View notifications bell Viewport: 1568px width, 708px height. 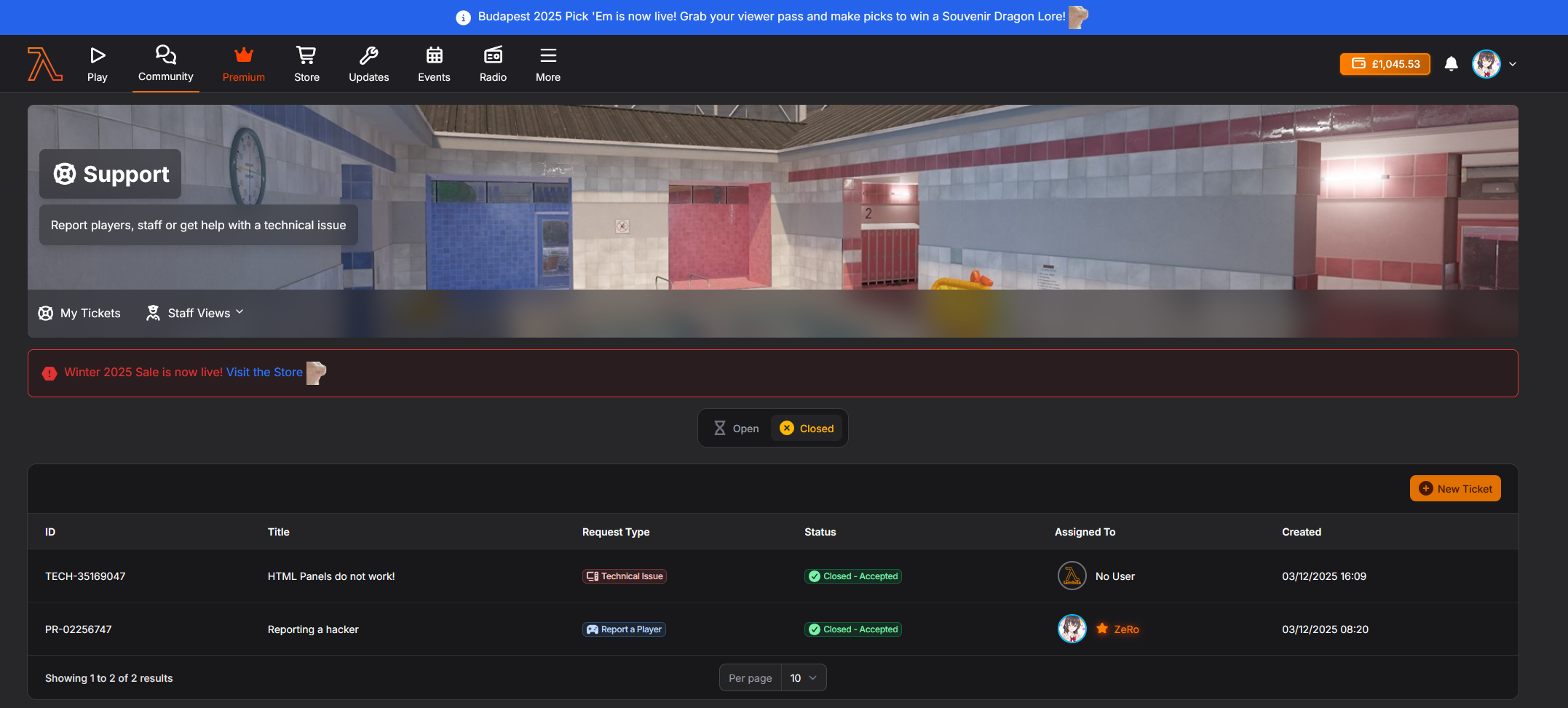[x=1451, y=64]
